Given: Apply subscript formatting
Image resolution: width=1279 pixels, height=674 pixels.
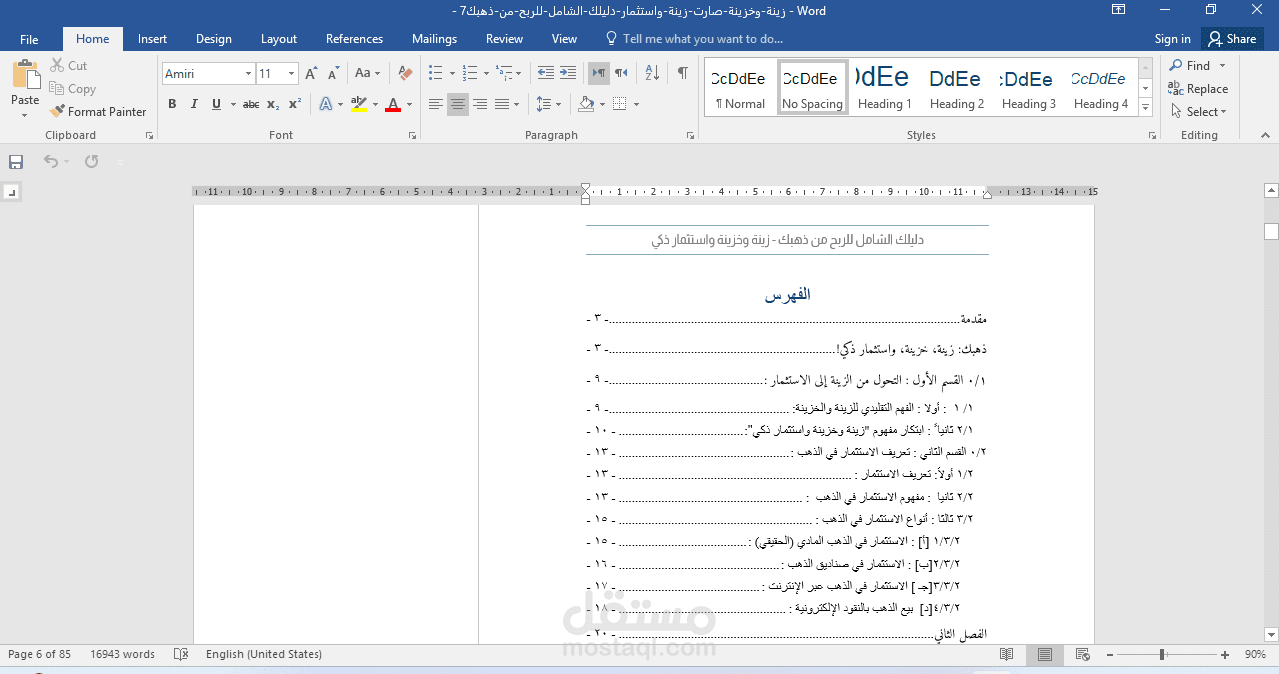Looking at the screenshot, I should (x=273, y=104).
